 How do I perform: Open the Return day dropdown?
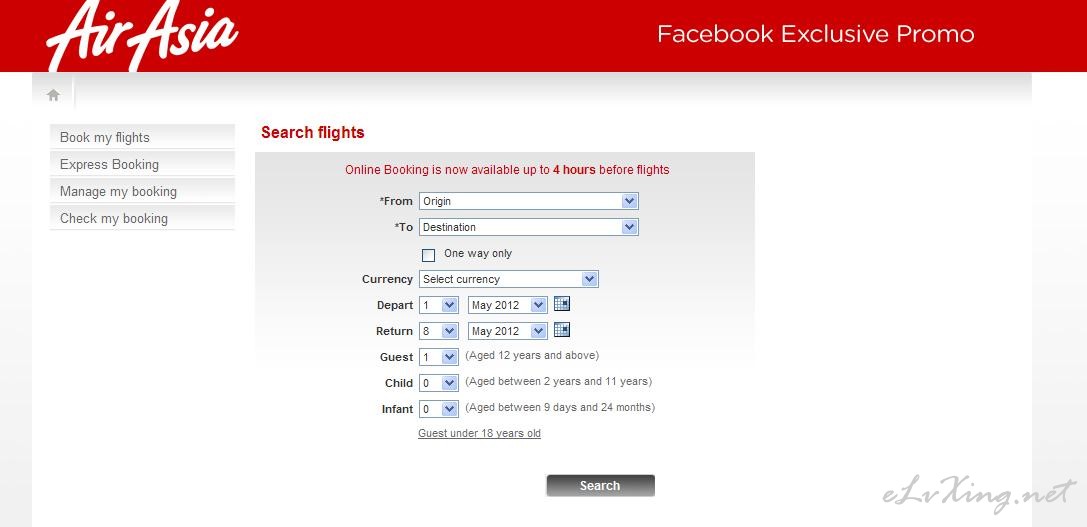[438, 331]
